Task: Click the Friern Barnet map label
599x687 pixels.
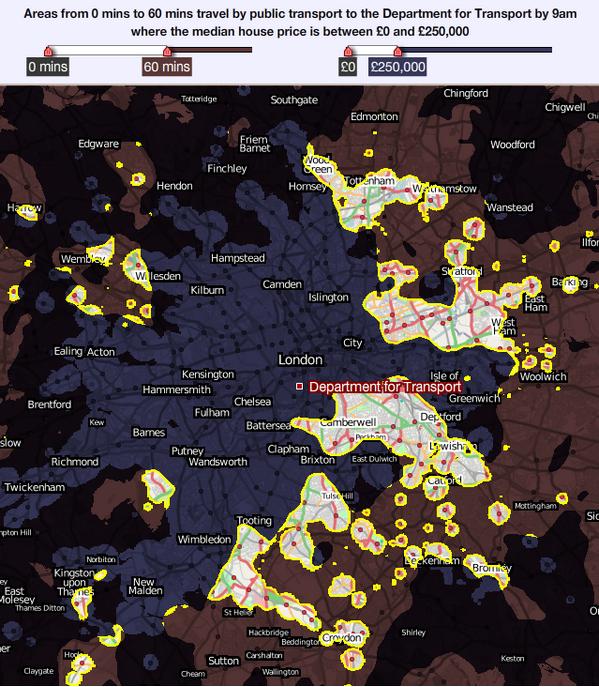Action: (255, 144)
